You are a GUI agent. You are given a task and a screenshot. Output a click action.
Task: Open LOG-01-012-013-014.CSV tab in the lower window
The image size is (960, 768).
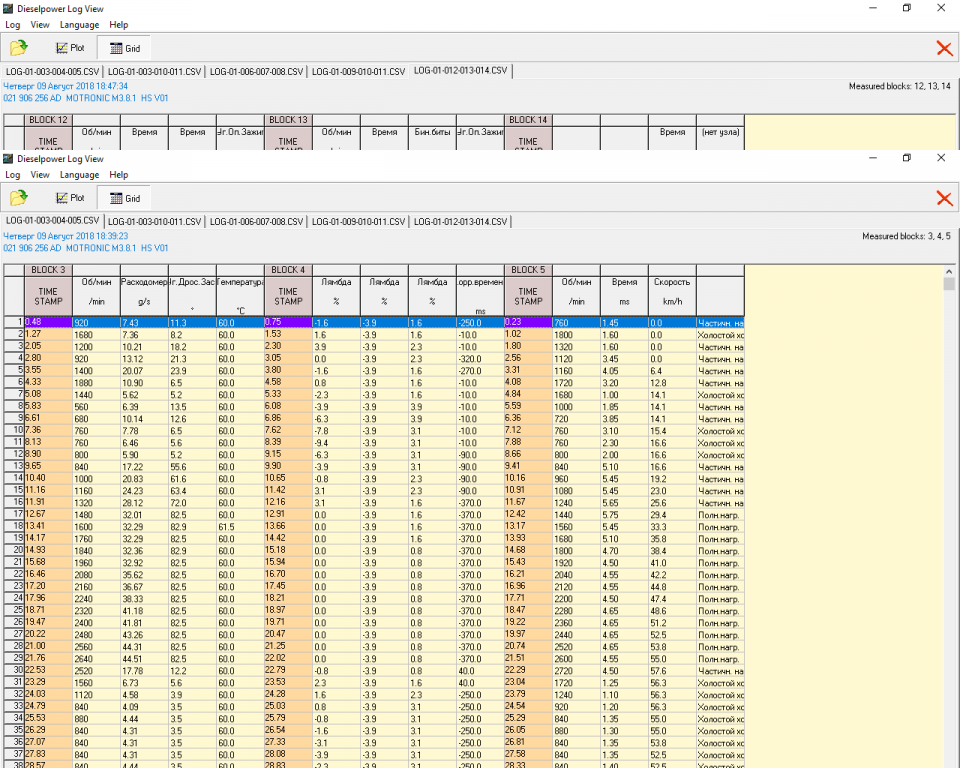coord(460,221)
